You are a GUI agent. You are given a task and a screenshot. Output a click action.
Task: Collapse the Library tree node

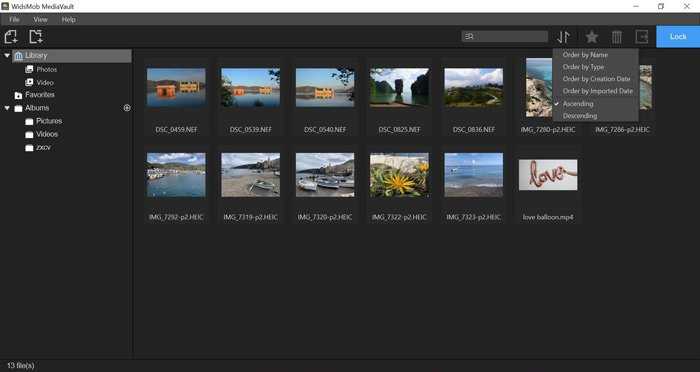pyautogui.click(x=7, y=55)
